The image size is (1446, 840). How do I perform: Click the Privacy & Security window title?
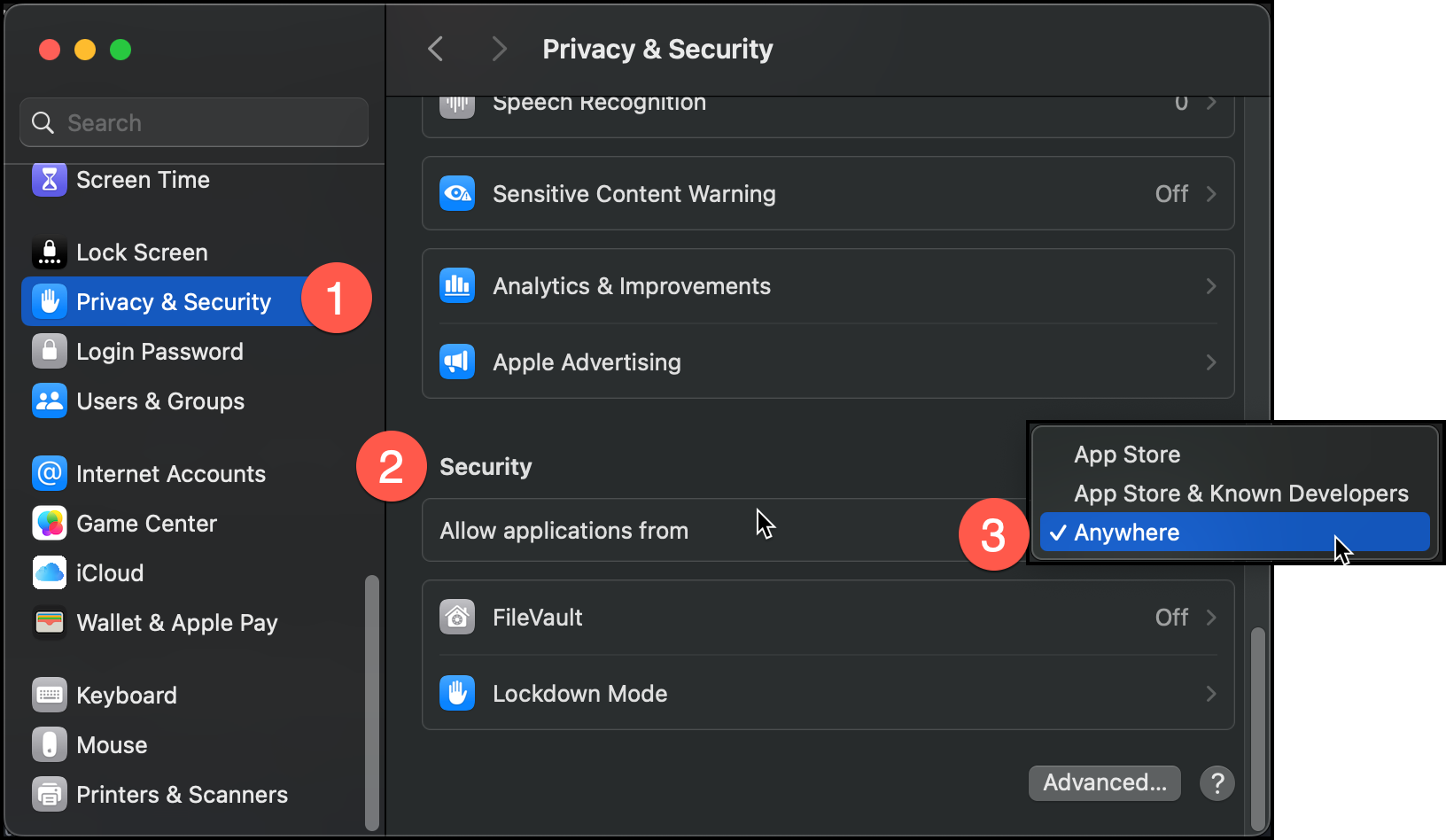(x=657, y=49)
